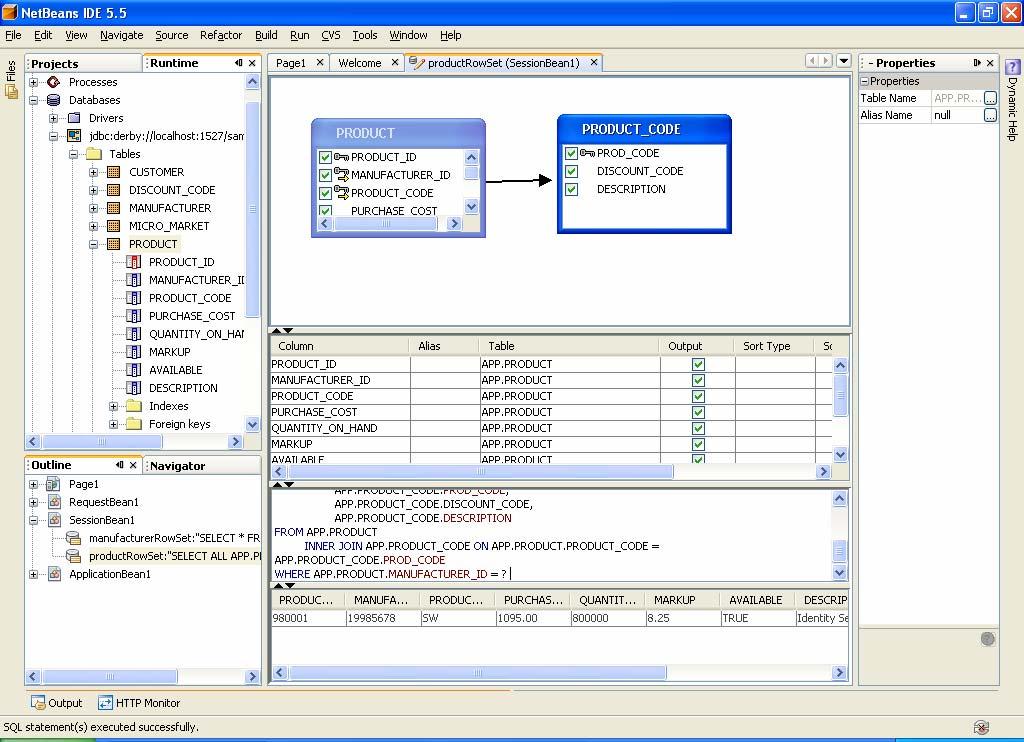Collapse the SessionBean1 outline node
The height and width of the screenshot is (742, 1024).
click(x=34, y=521)
